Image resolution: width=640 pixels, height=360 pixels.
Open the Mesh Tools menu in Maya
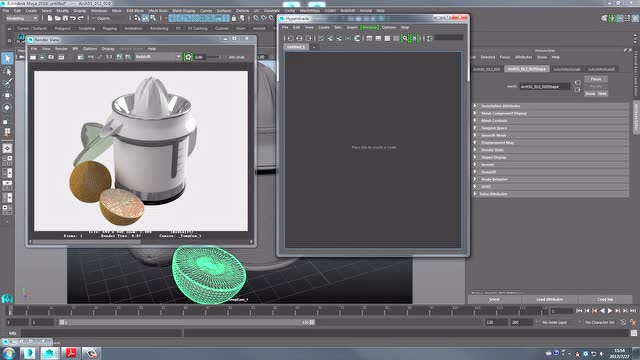pos(158,11)
